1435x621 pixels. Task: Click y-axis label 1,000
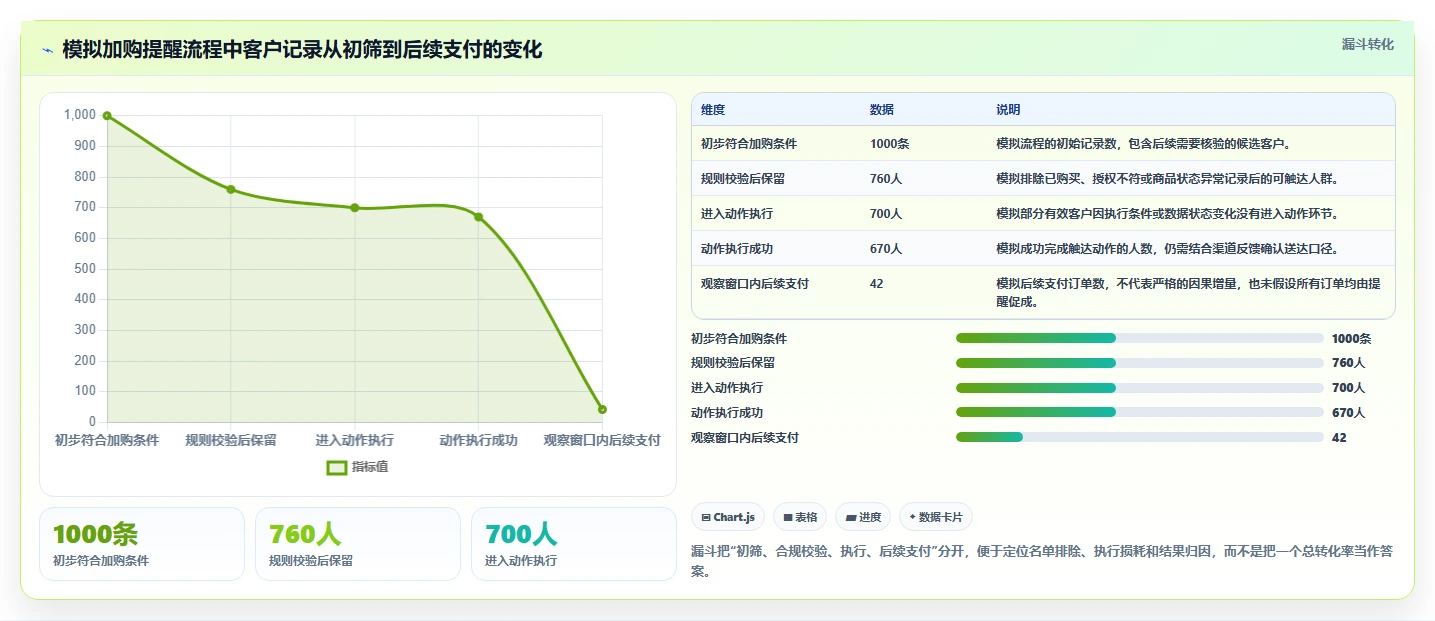click(x=80, y=115)
